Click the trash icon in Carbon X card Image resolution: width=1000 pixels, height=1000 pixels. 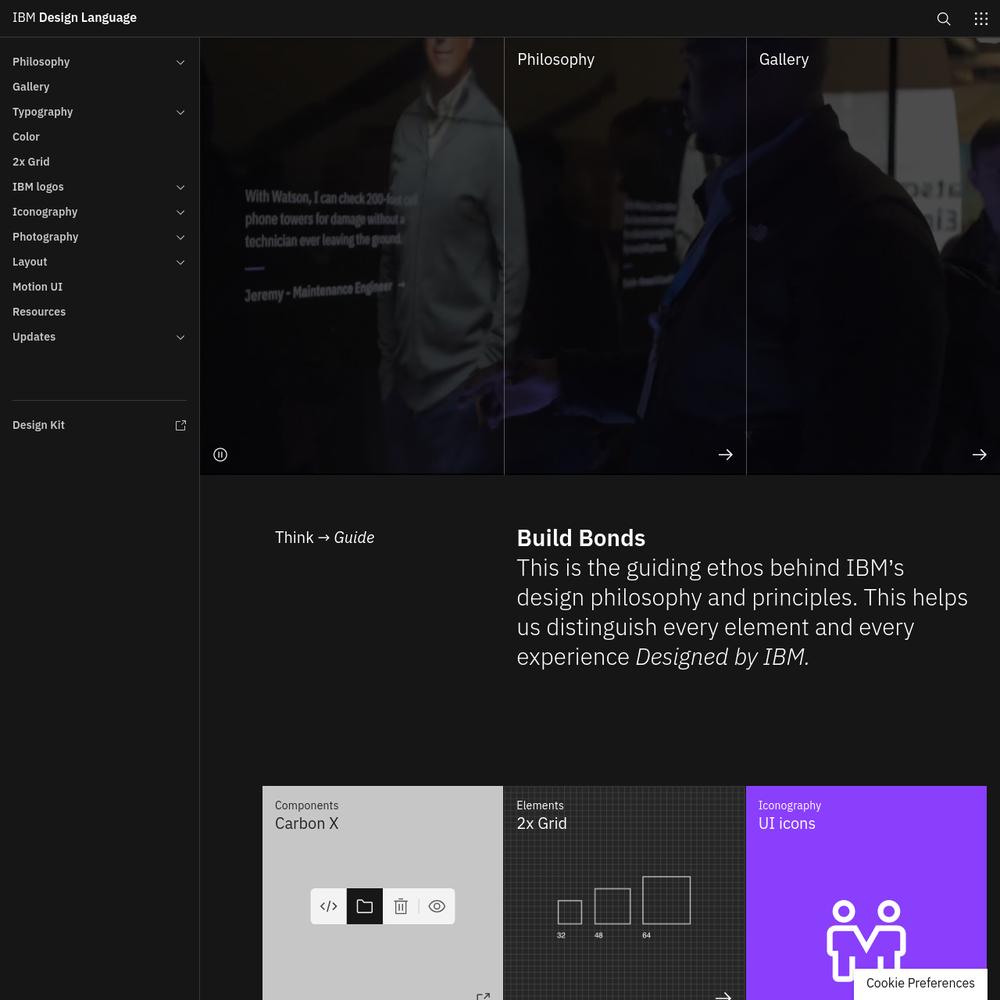point(401,906)
